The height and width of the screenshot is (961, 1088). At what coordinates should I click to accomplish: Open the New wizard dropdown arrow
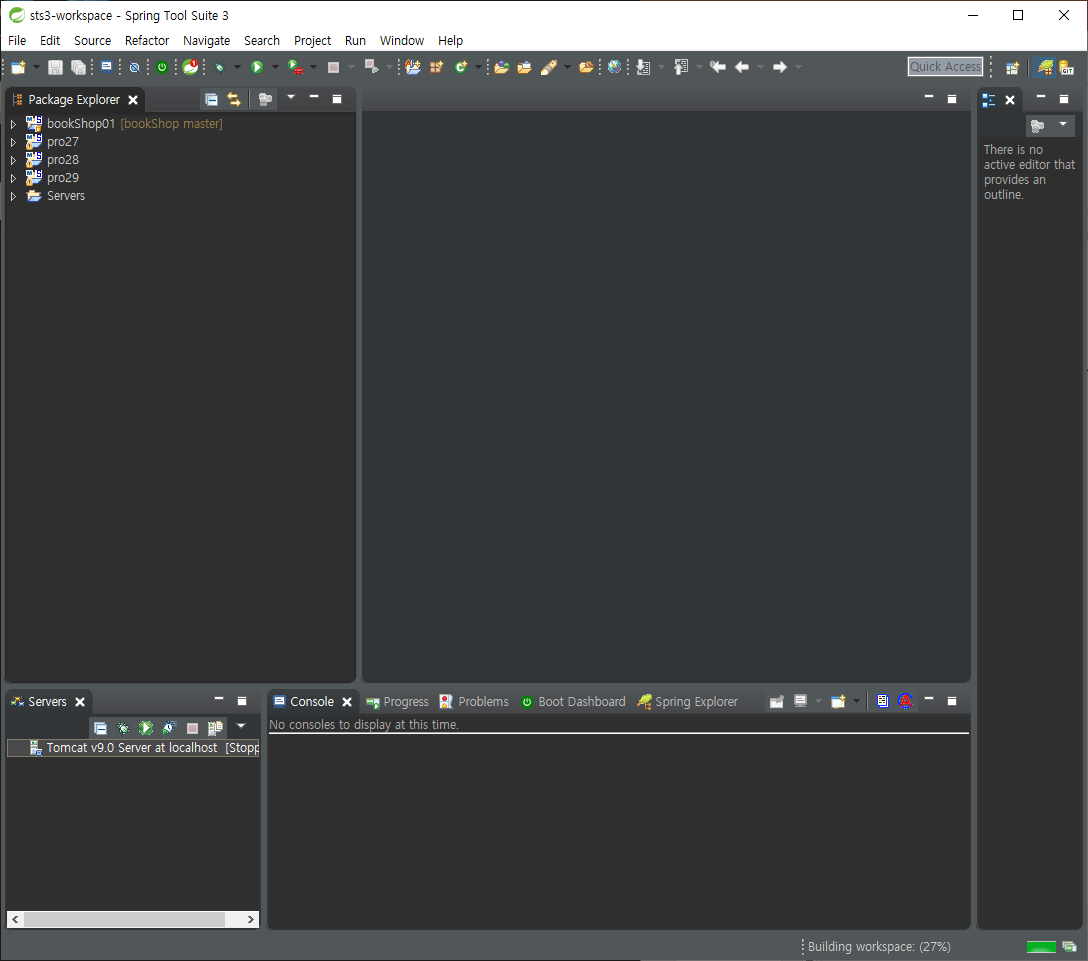(35, 67)
